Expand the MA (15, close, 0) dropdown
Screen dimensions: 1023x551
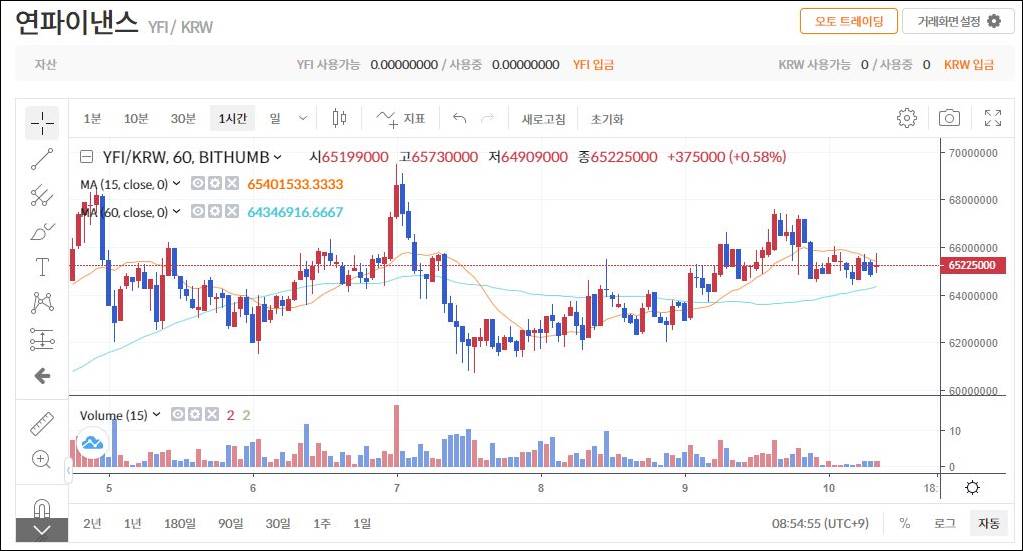point(176,184)
